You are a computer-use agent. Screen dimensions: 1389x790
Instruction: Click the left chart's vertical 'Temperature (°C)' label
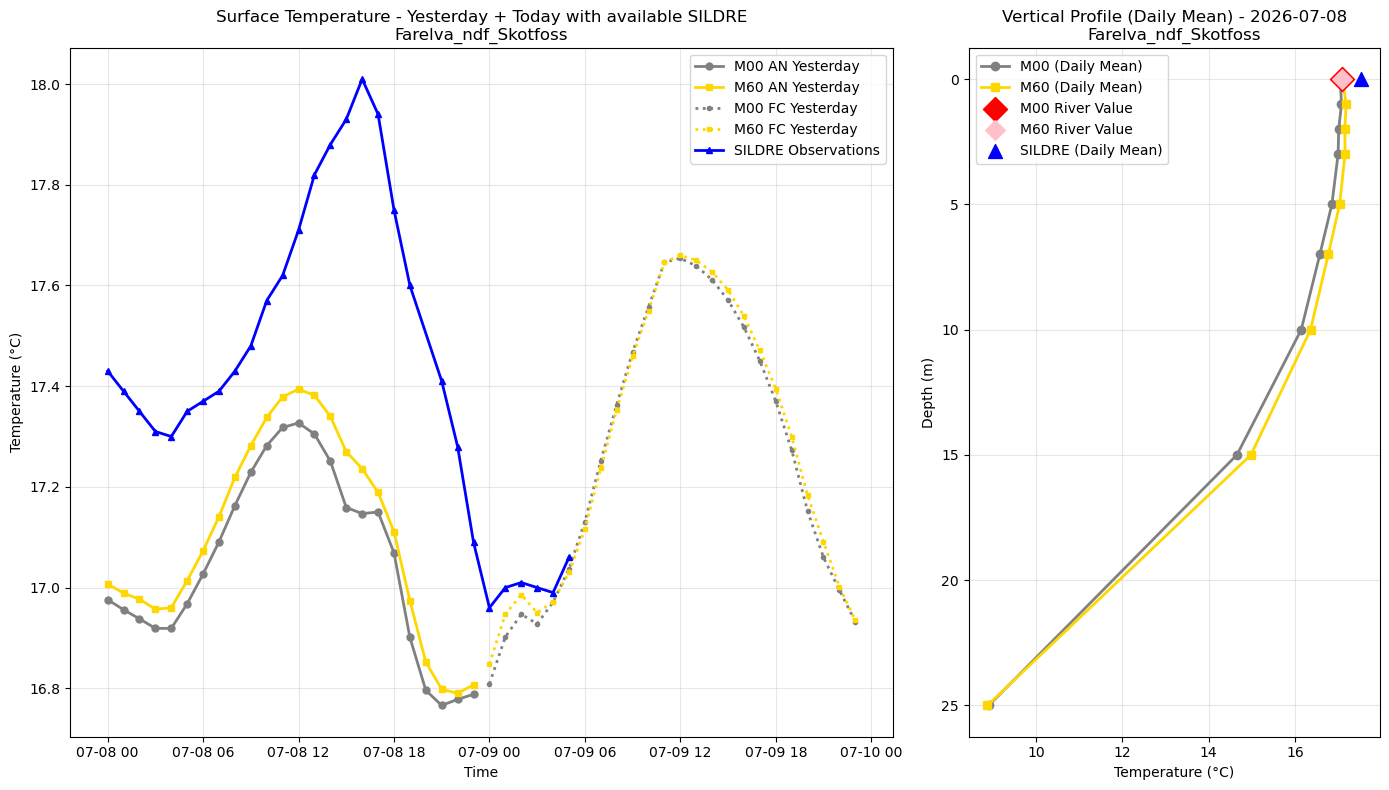[17, 392]
